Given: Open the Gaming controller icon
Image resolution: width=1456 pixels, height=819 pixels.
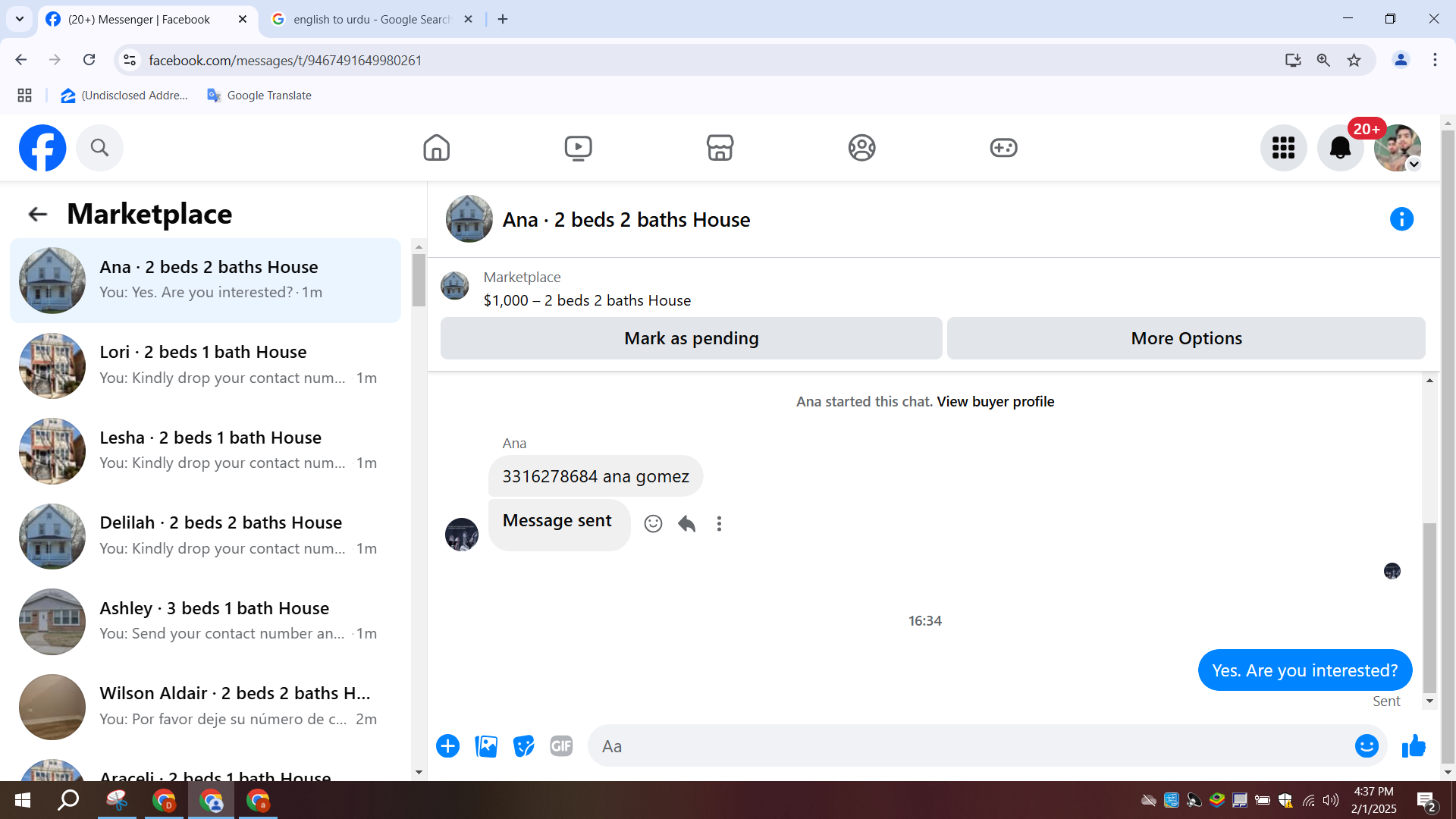Looking at the screenshot, I should 1003,148.
